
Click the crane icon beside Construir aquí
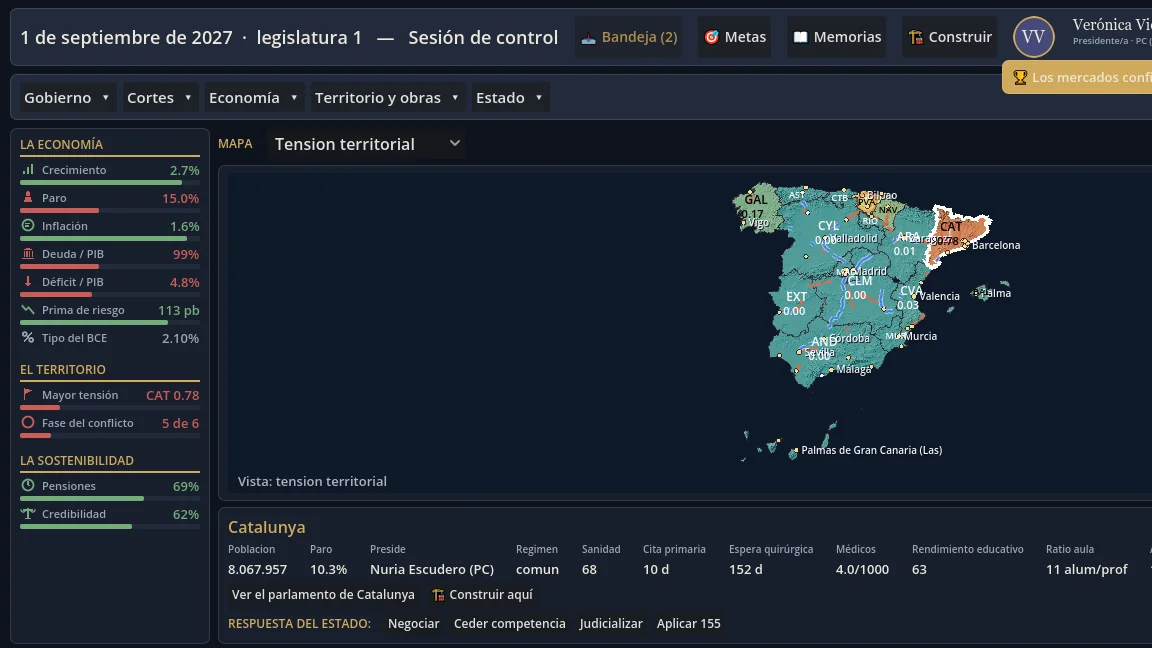coord(438,595)
